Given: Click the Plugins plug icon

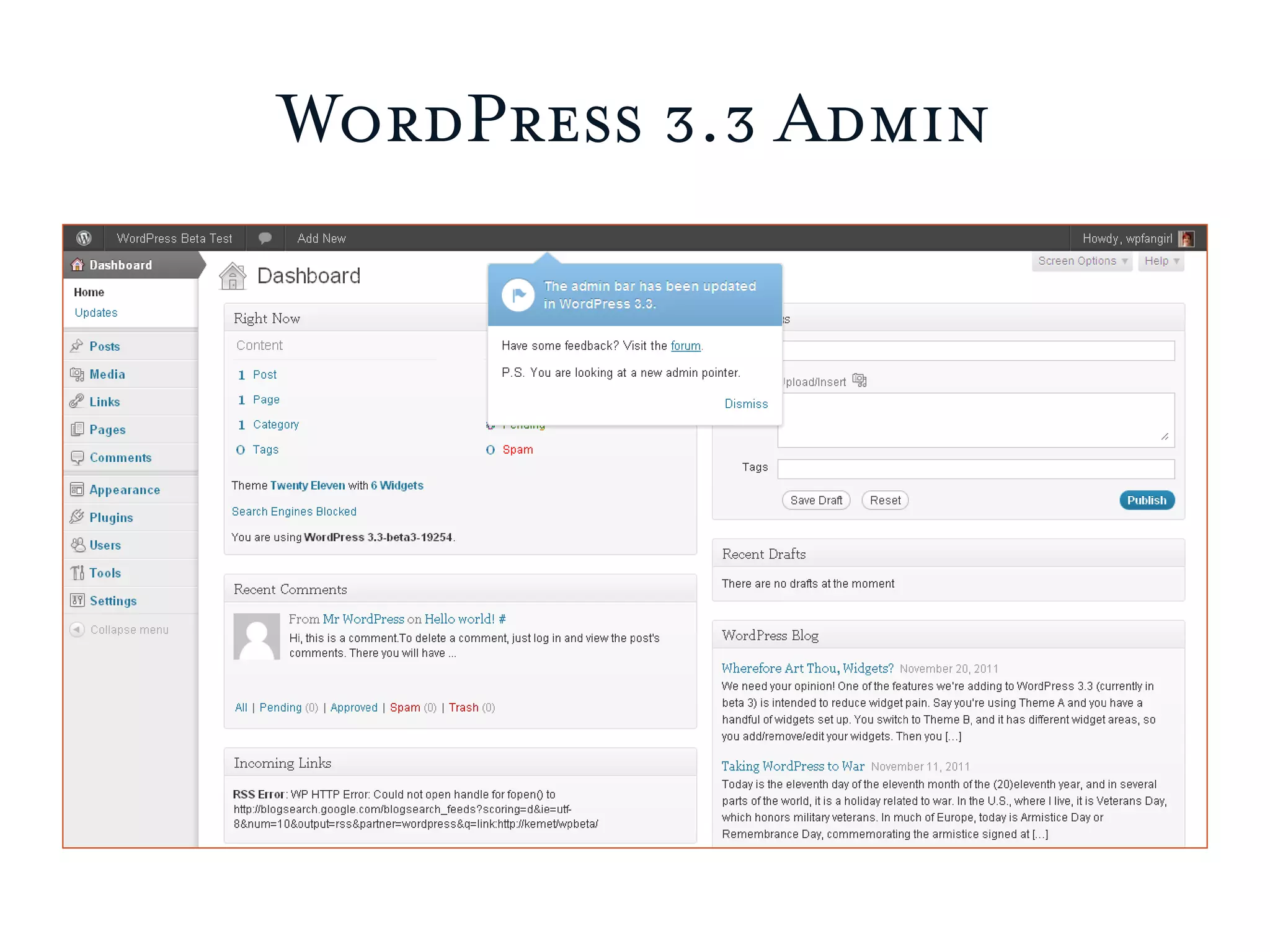Looking at the screenshot, I should [77, 517].
